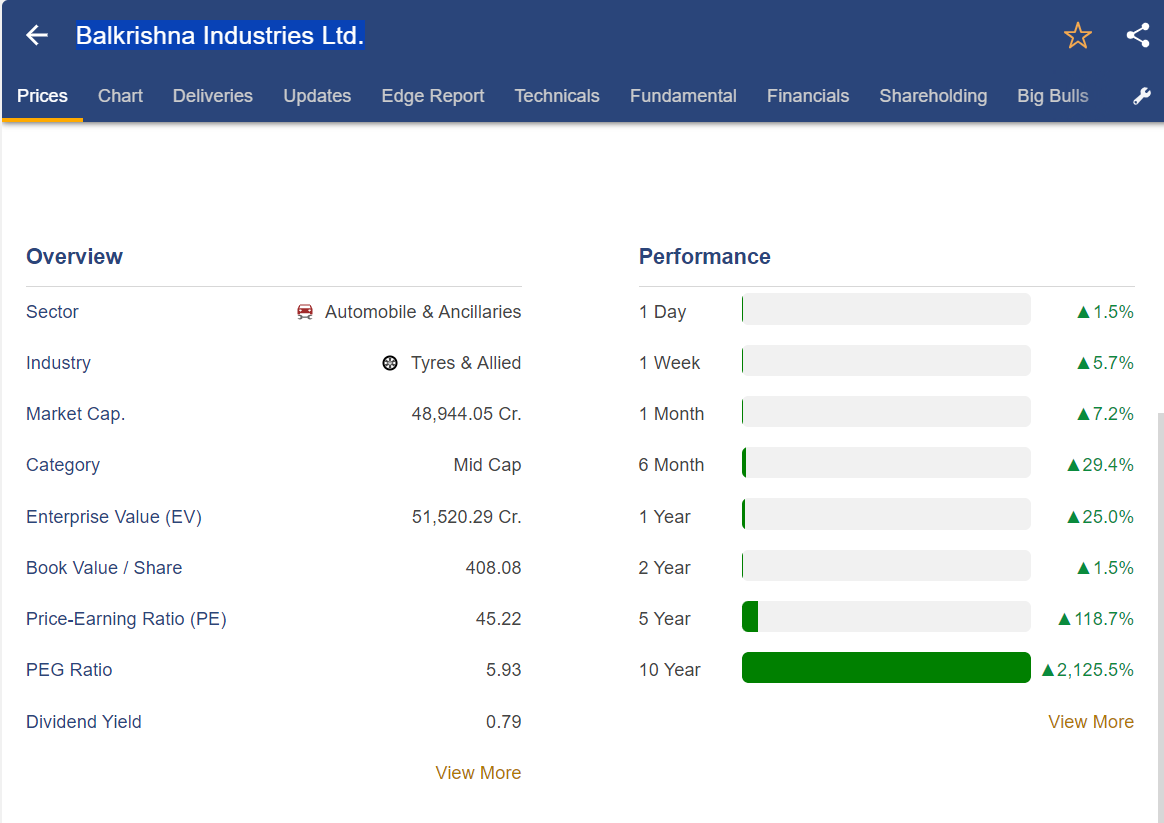The image size is (1164, 823).
Task: Open the Updates tab
Action: (317, 96)
